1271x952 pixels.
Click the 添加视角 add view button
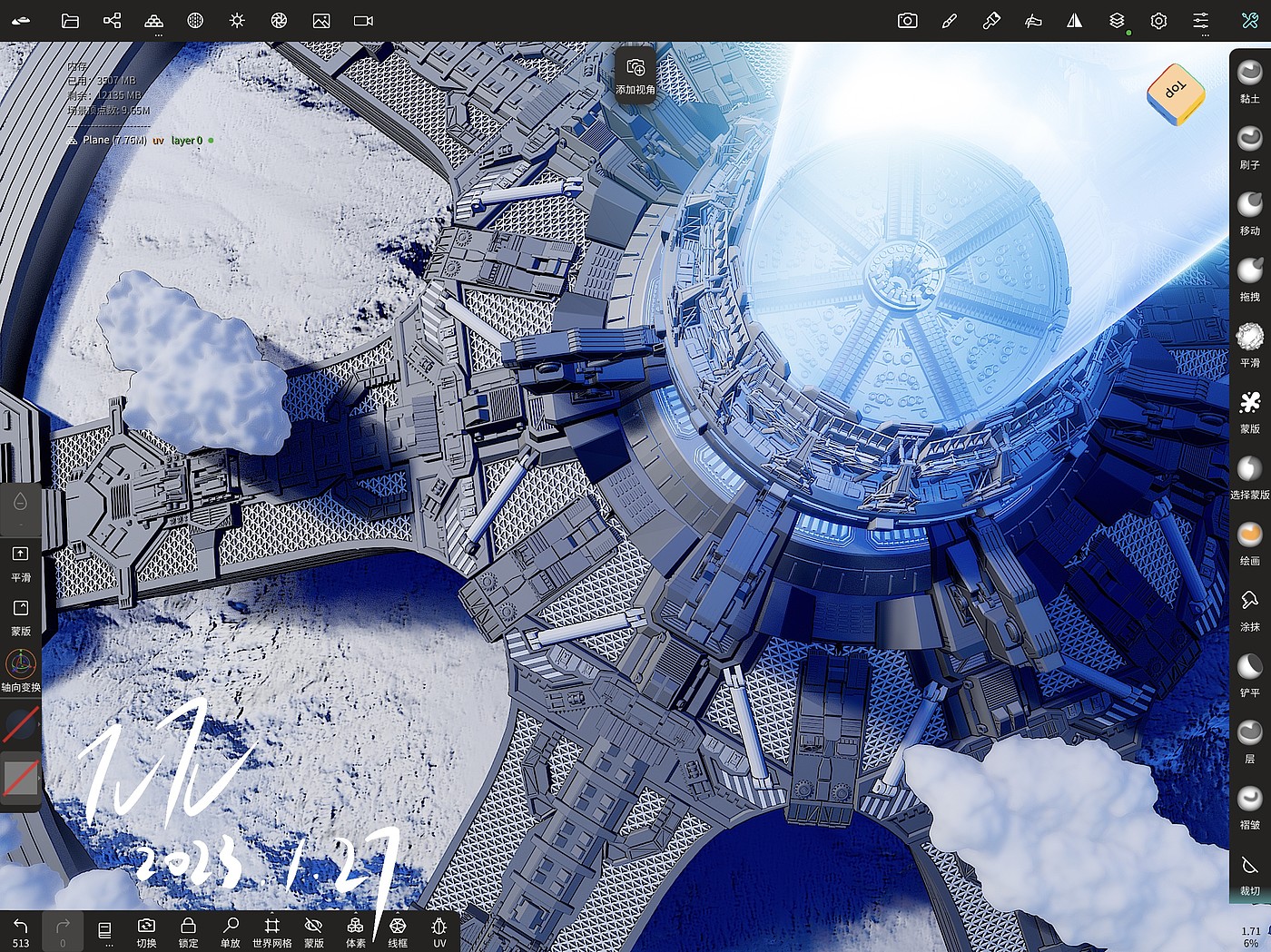(635, 74)
